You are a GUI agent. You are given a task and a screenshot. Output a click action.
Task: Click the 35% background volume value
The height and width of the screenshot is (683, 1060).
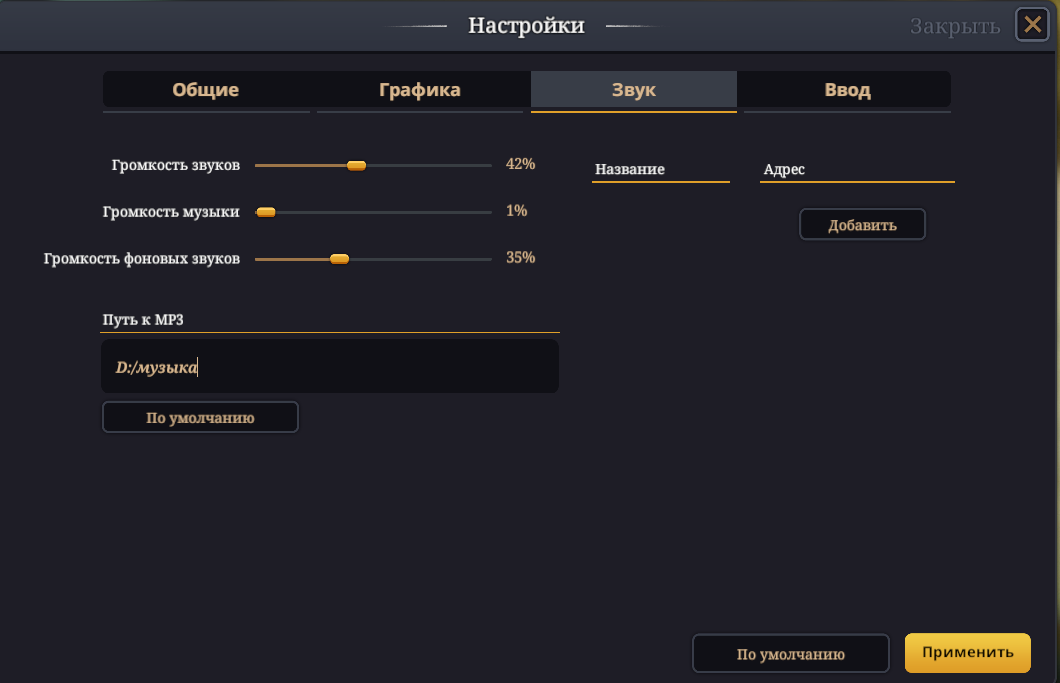coord(521,257)
